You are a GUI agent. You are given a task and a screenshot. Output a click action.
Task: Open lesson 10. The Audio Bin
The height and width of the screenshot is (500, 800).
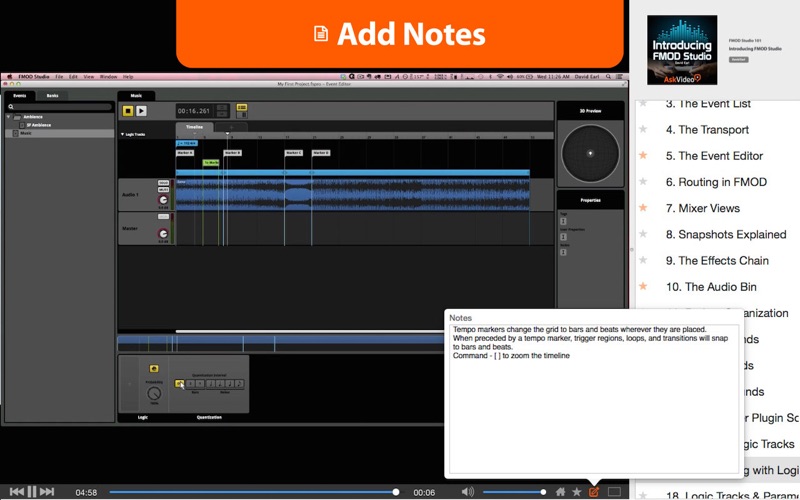click(711, 287)
